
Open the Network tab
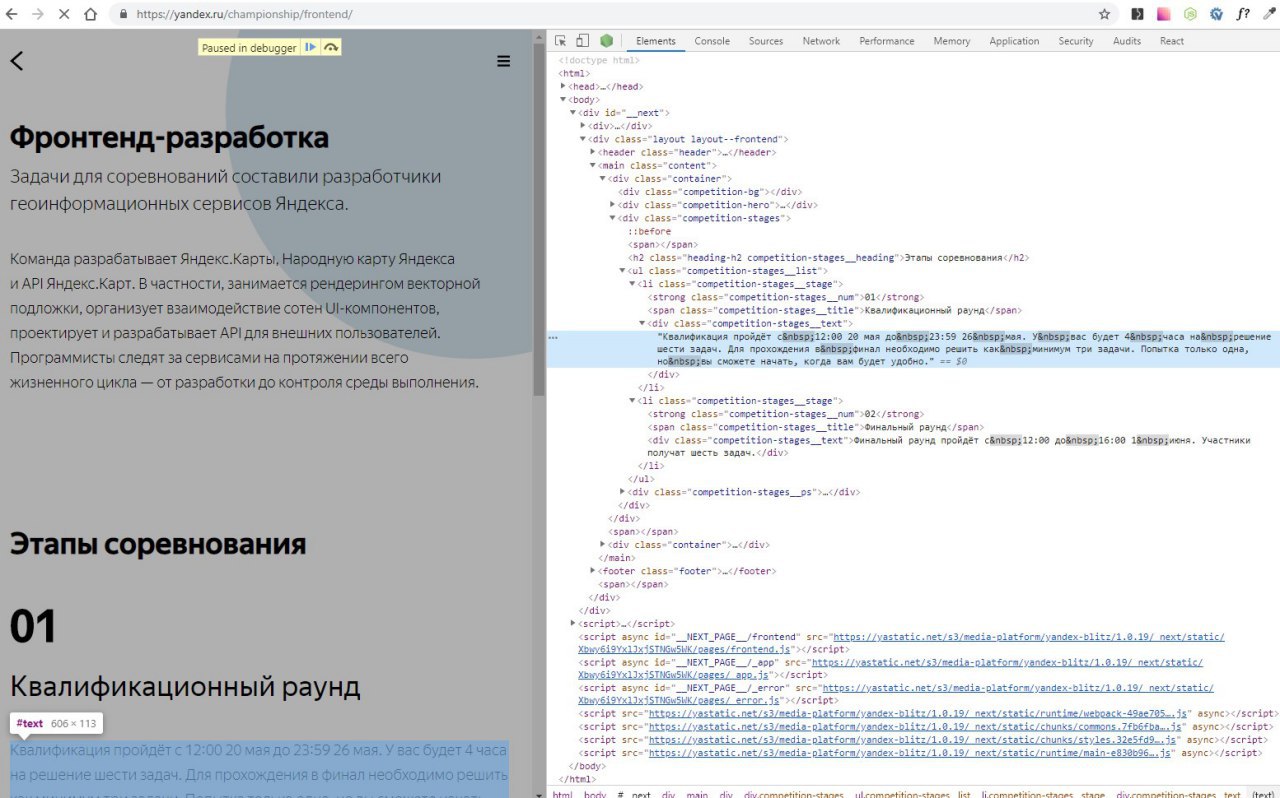tap(821, 41)
